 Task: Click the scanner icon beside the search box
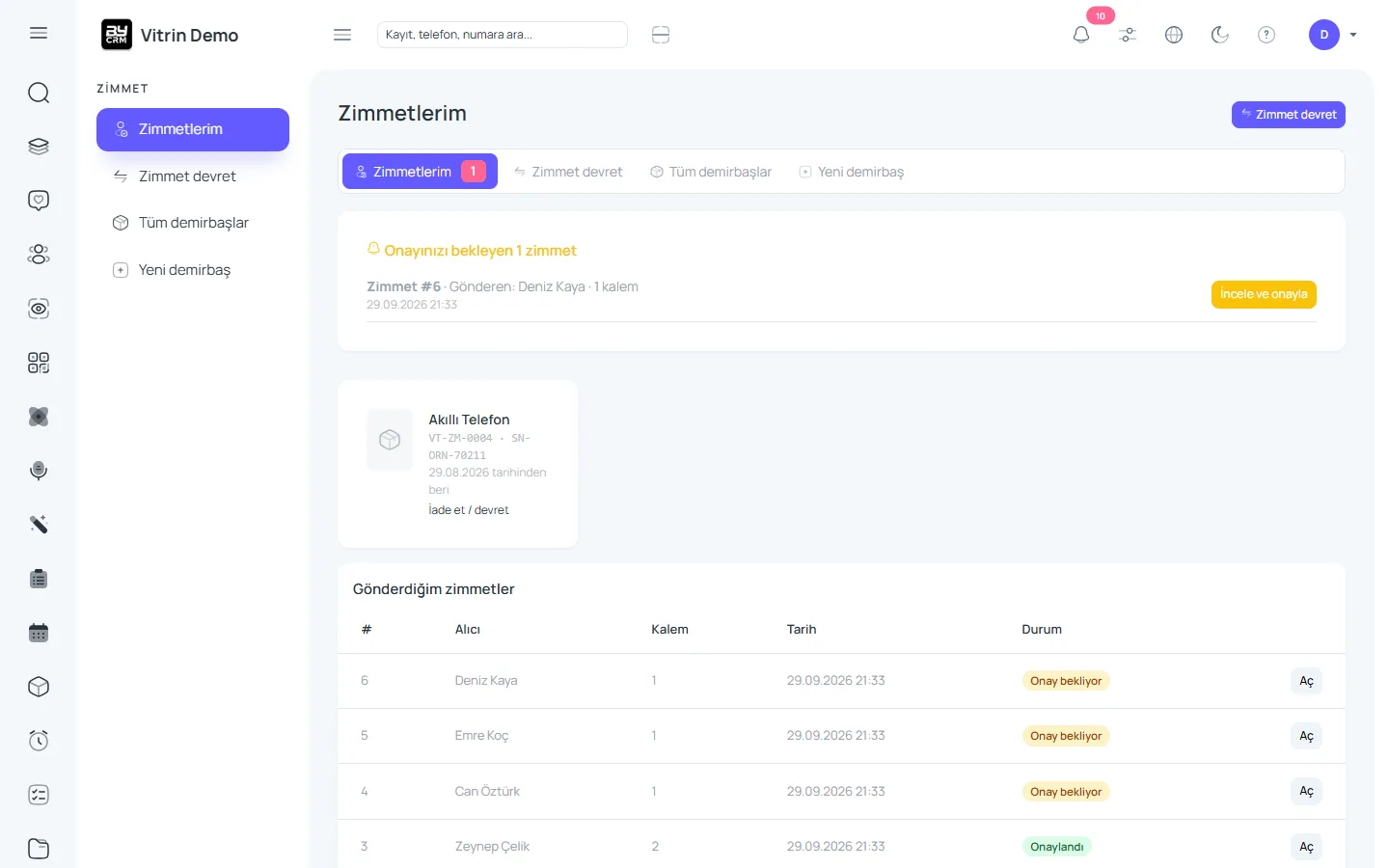661,35
